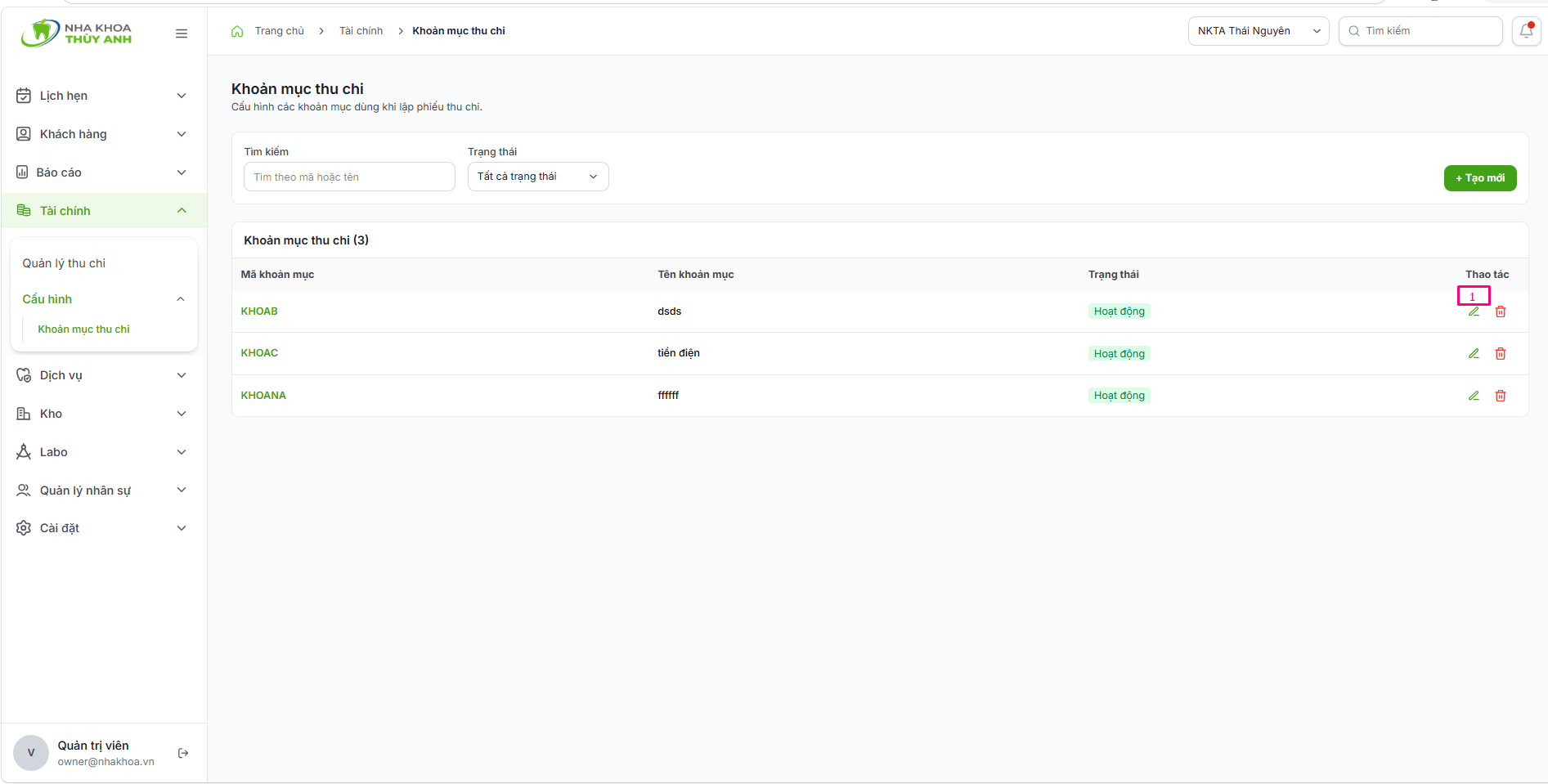
Task: Click the Labo compass icon
Action: pos(24,452)
